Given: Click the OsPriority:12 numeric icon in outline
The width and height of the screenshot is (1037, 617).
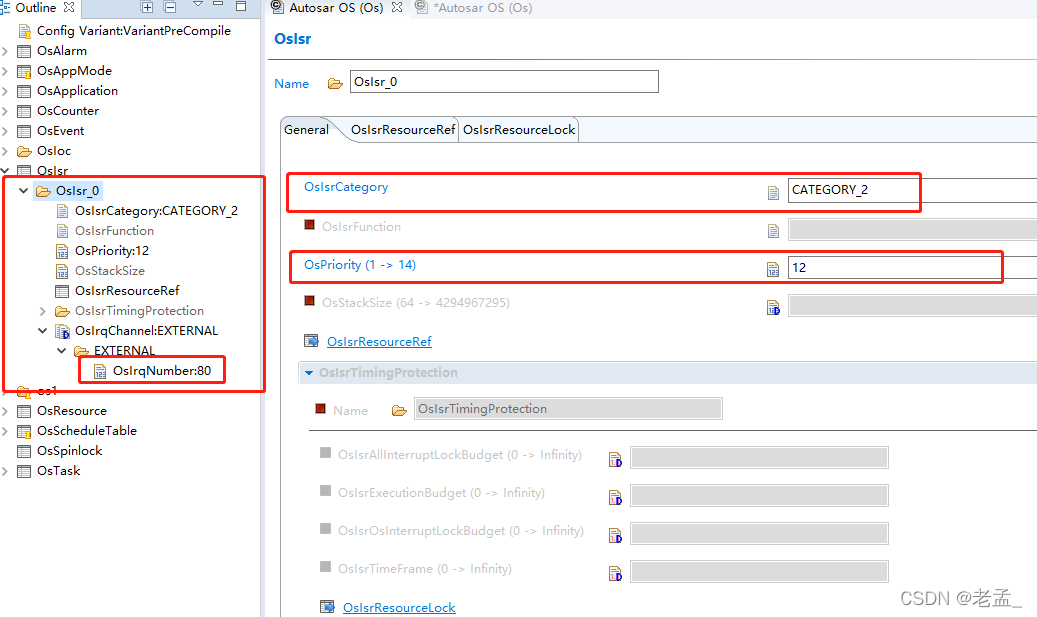Looking at the screenshot, I should 62,251.
